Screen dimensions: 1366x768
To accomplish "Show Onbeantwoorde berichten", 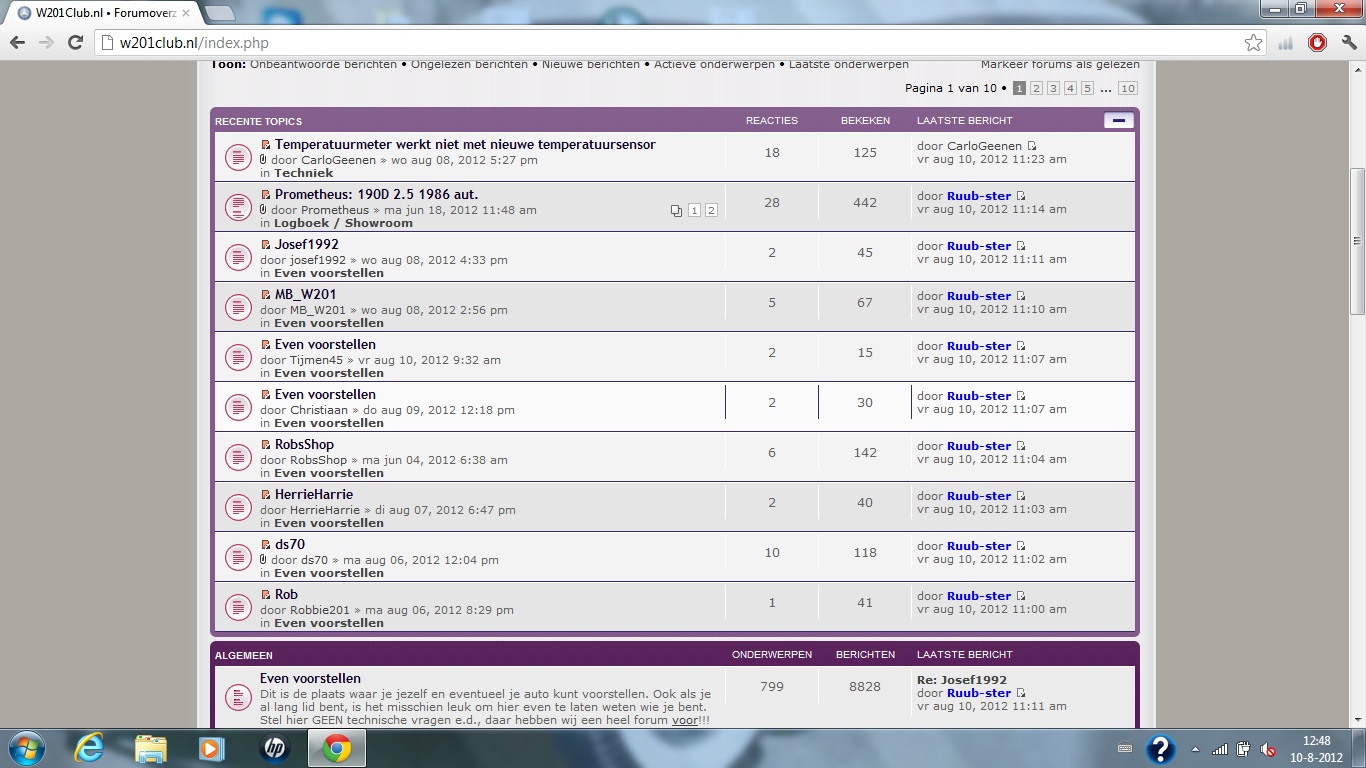I will tap(323, 64).
